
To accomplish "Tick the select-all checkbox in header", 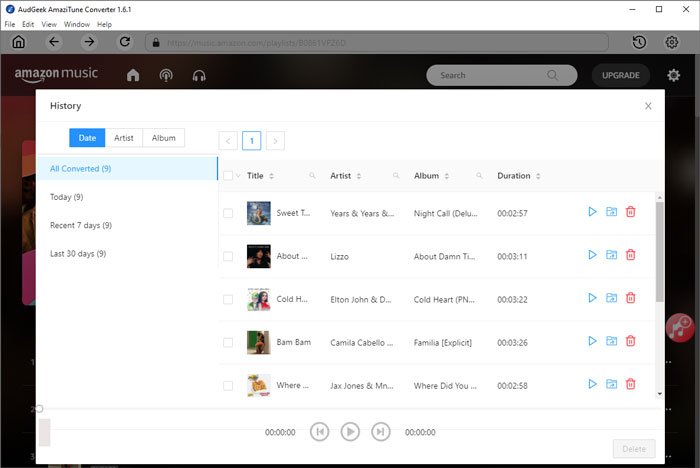I will [228, 176].
